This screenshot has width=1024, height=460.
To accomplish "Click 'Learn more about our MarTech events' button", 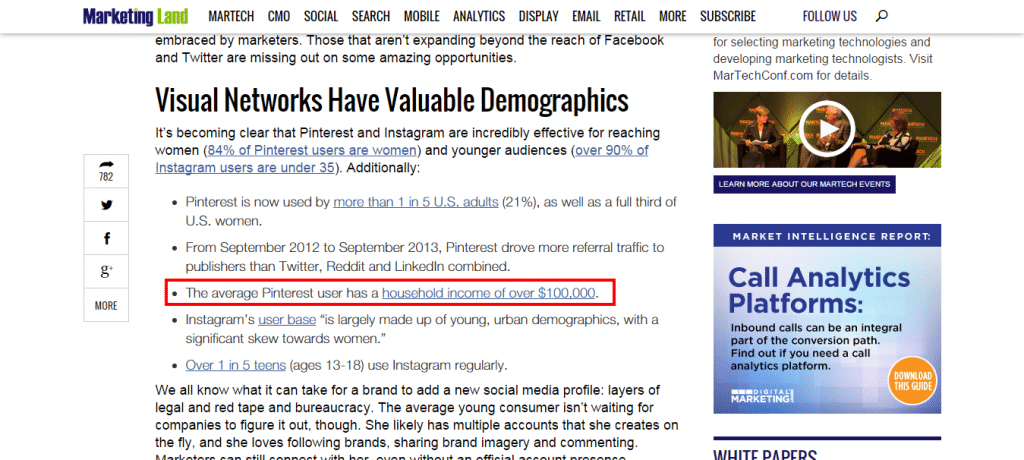I will (x=804, y=184).
